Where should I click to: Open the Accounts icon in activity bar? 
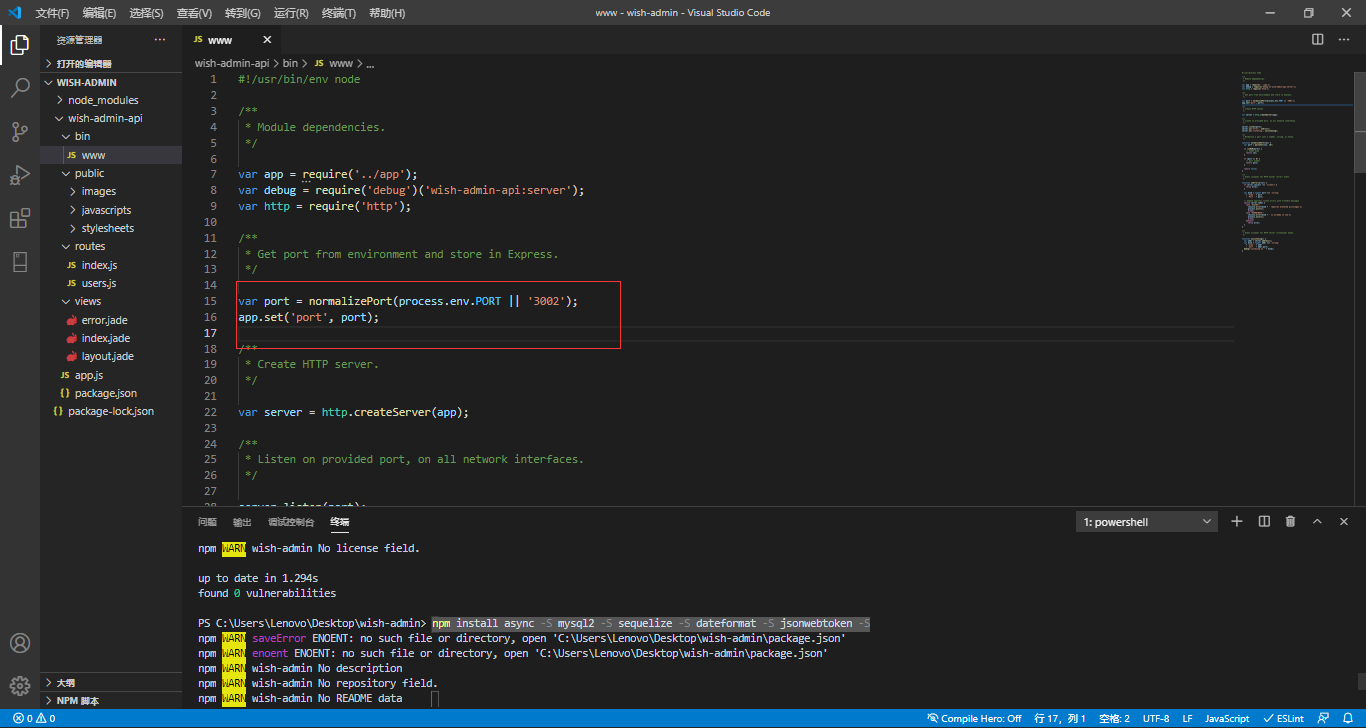click(19, 643)
